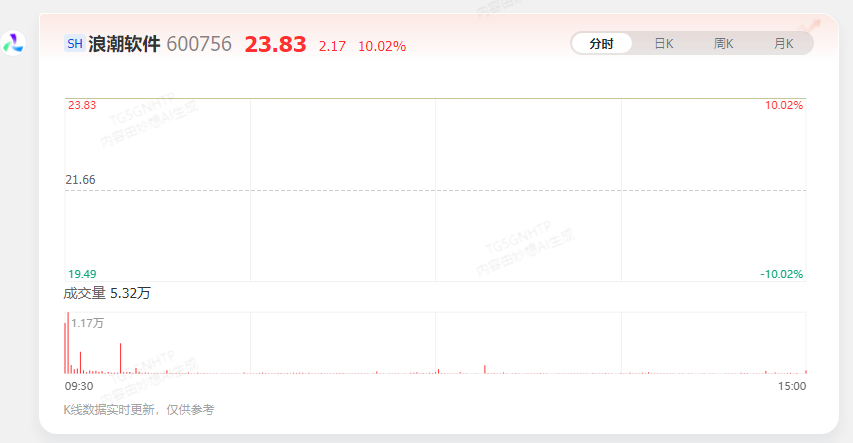Click the colorful app logo icon
The image size is (853, 443).
13,43
